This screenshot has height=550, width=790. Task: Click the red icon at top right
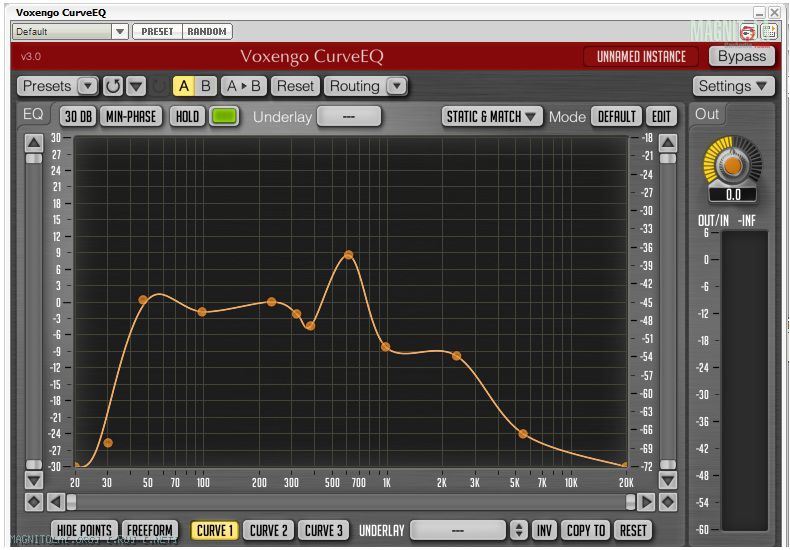point(748,32)
